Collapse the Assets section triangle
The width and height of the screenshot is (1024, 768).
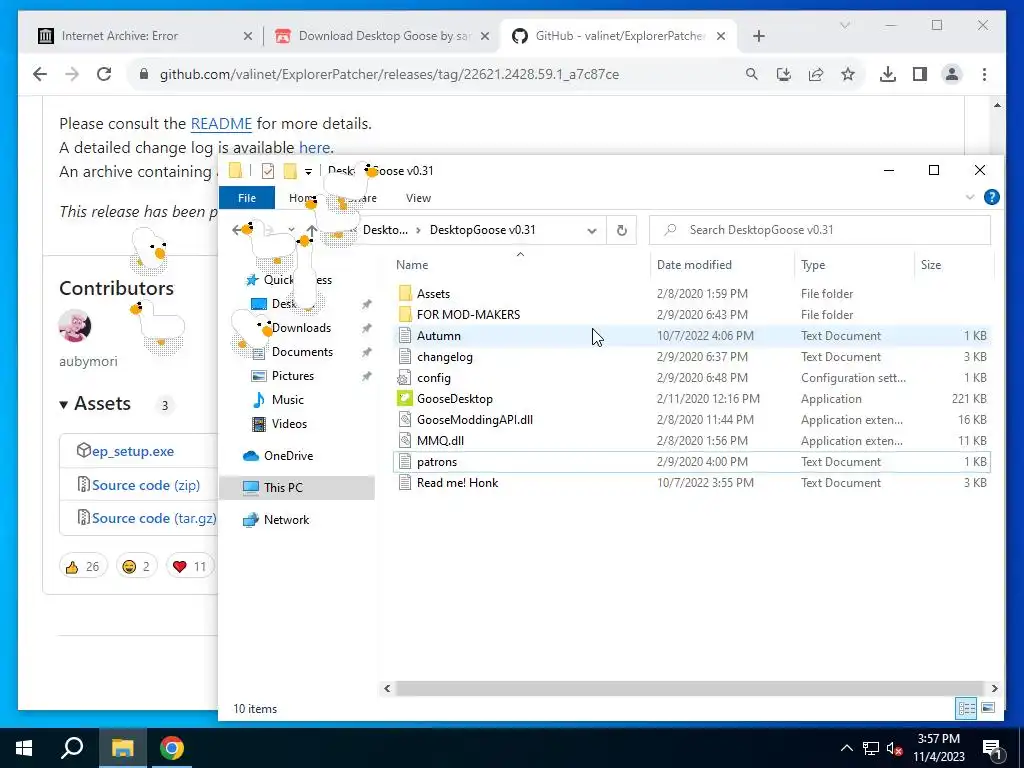[x=63, y=405]
